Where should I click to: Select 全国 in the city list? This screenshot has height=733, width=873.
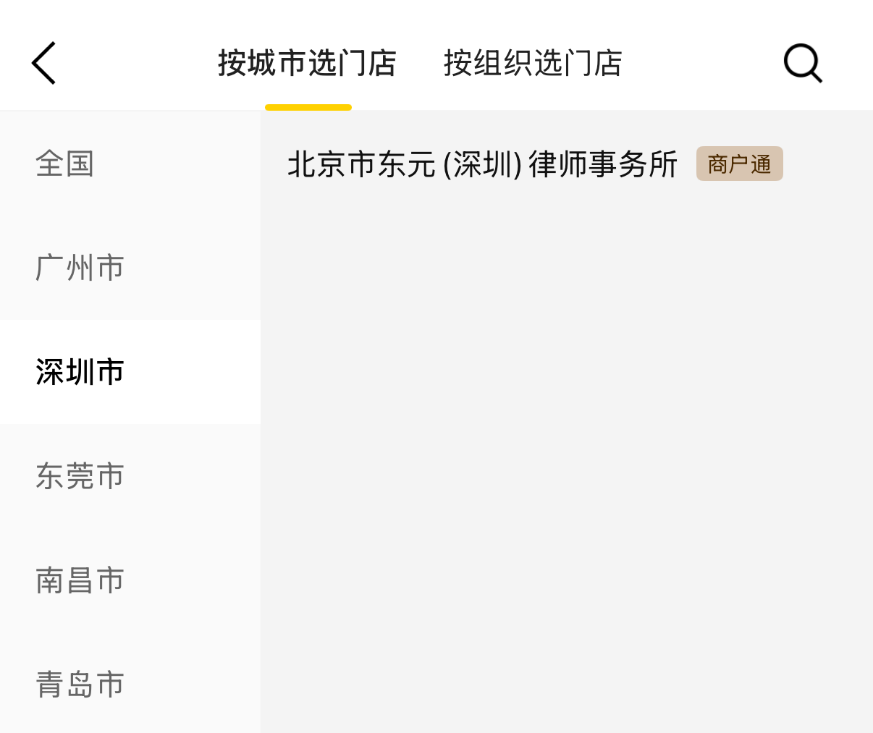[x=66, y=163]
